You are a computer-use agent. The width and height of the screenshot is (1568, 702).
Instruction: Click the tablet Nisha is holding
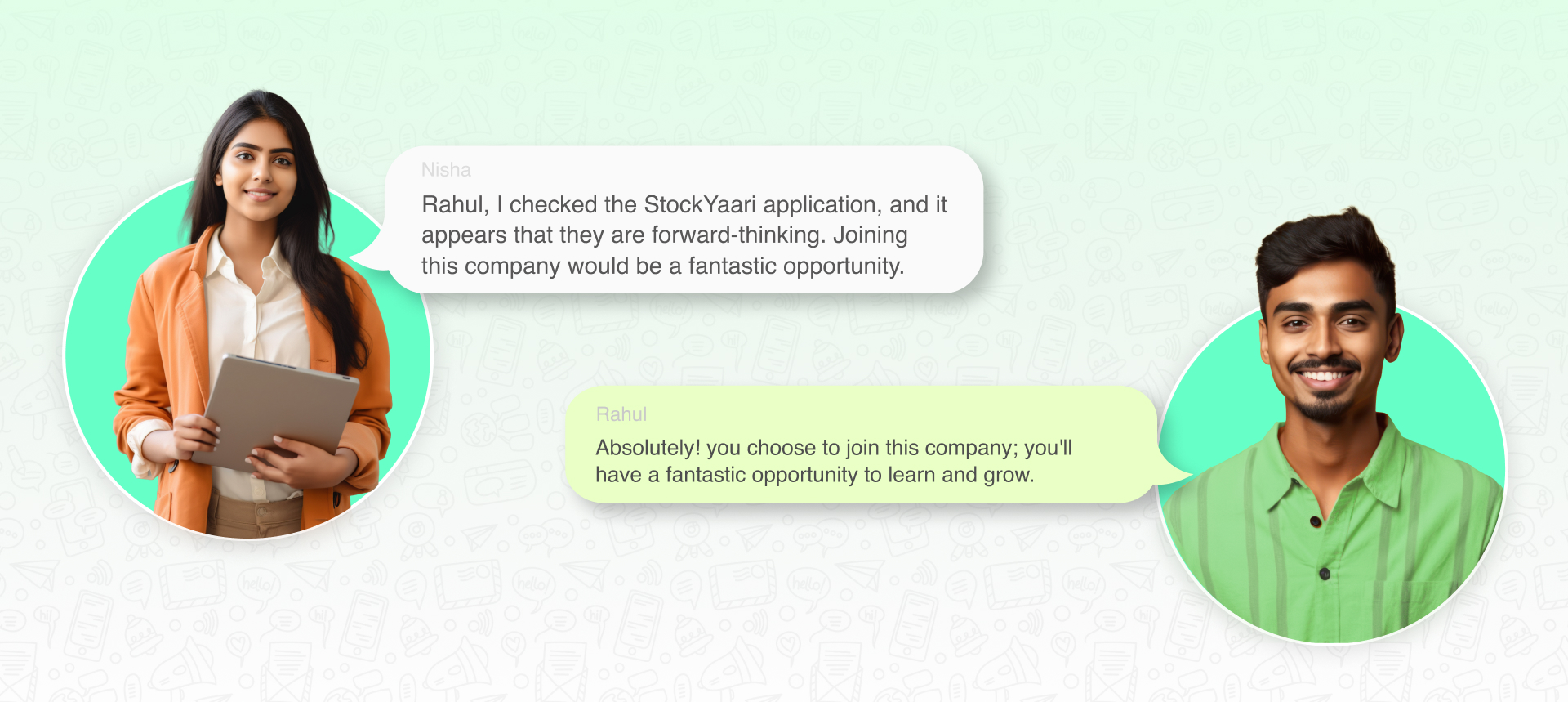tap(277, 414)
